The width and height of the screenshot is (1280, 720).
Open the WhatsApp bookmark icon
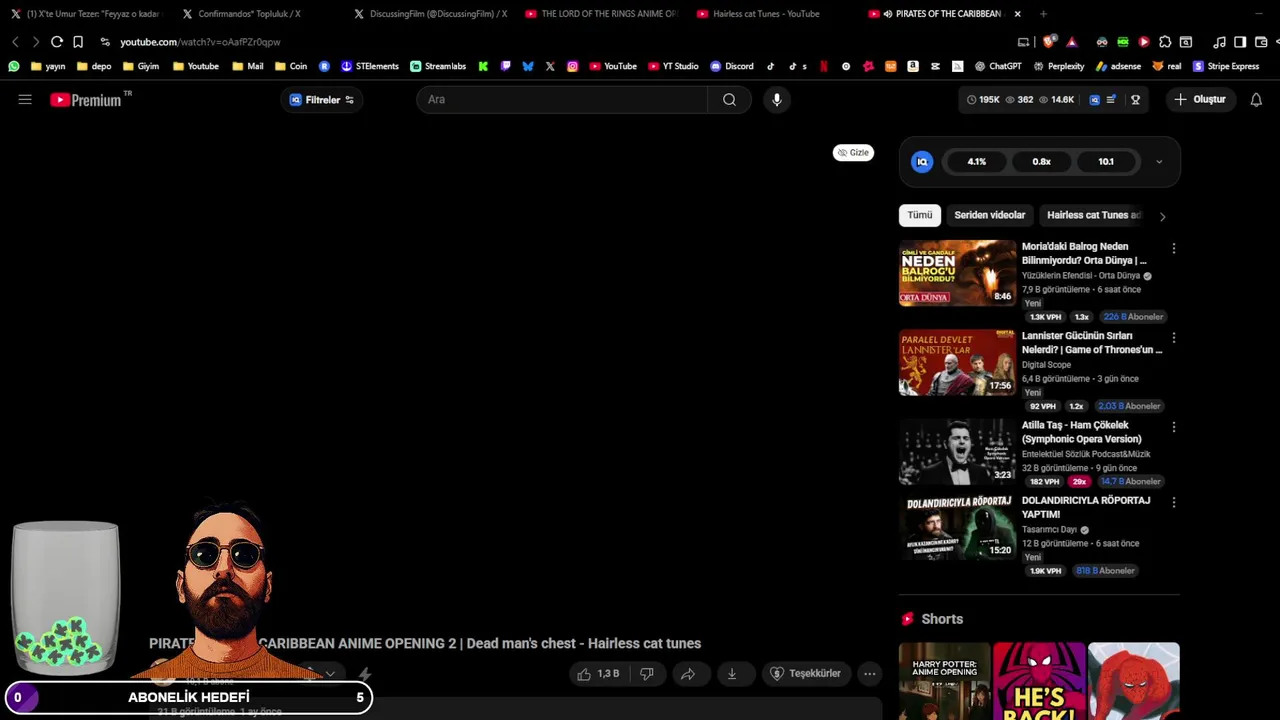coord(13,66)
